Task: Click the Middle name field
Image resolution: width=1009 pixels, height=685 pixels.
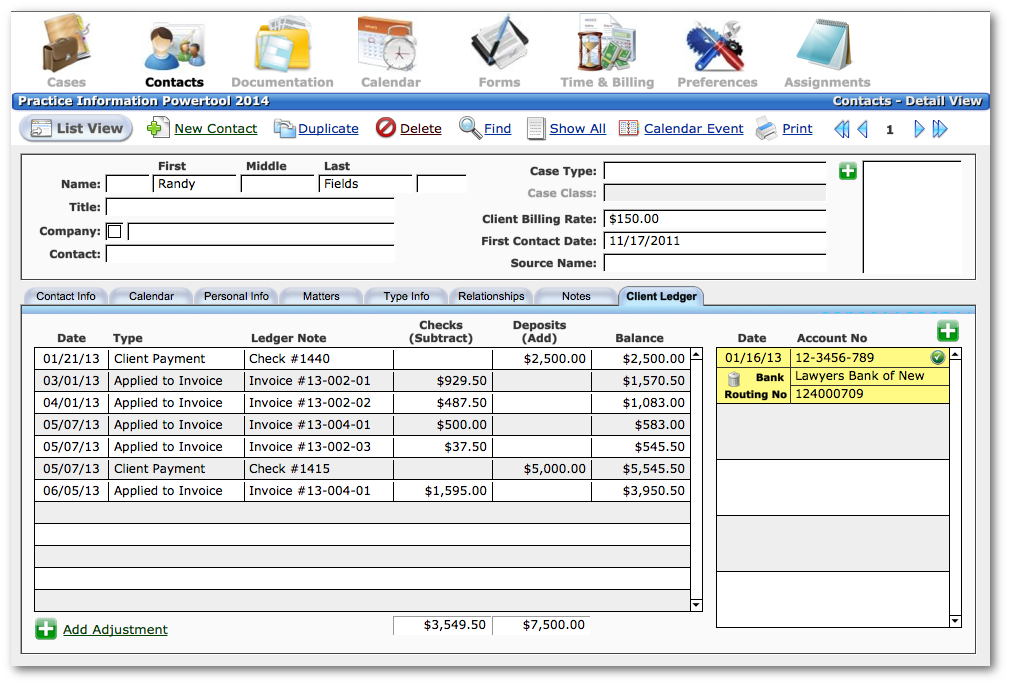Action: (277, 184)
